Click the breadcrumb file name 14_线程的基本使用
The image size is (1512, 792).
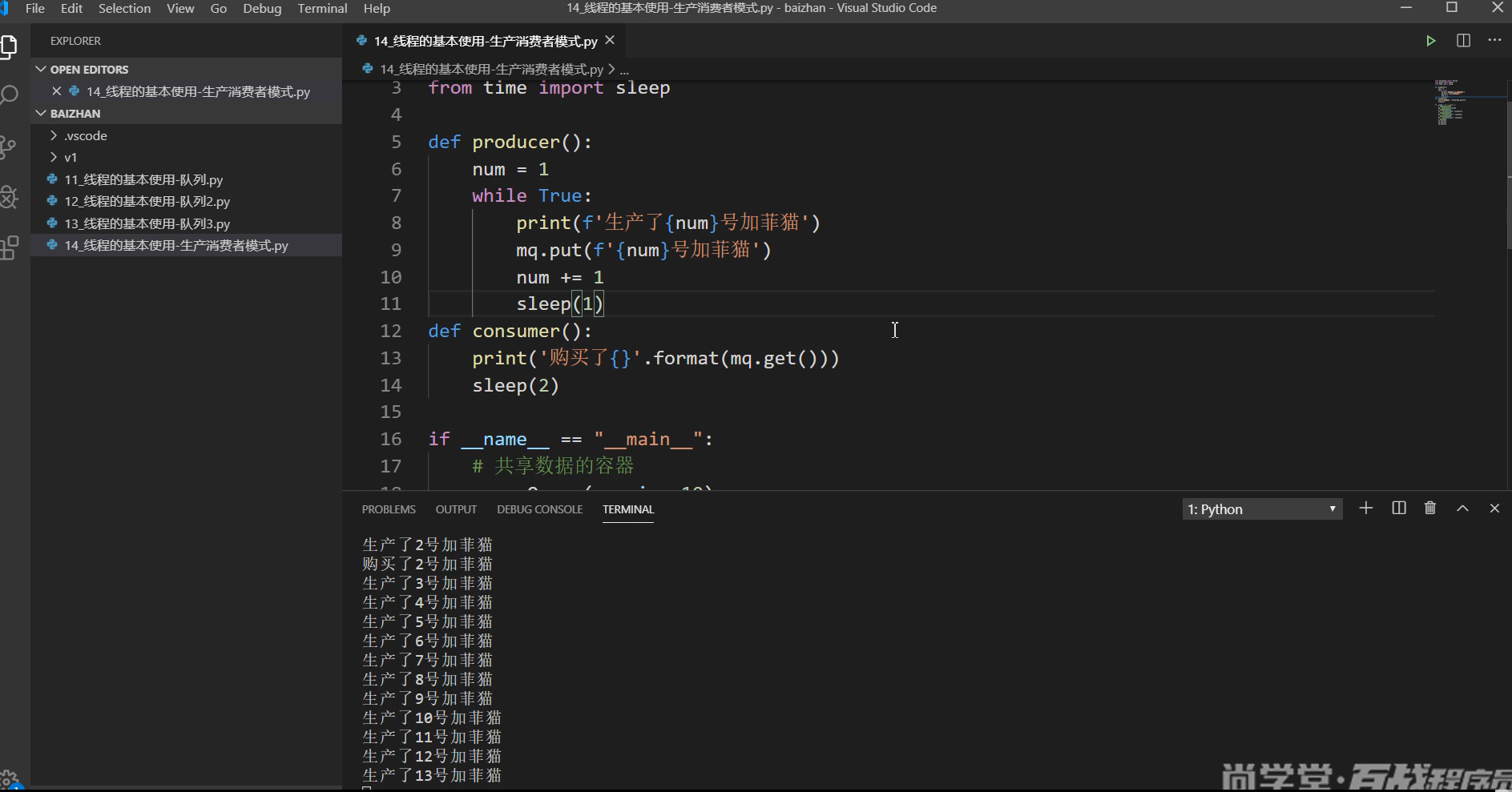[491, 70]
